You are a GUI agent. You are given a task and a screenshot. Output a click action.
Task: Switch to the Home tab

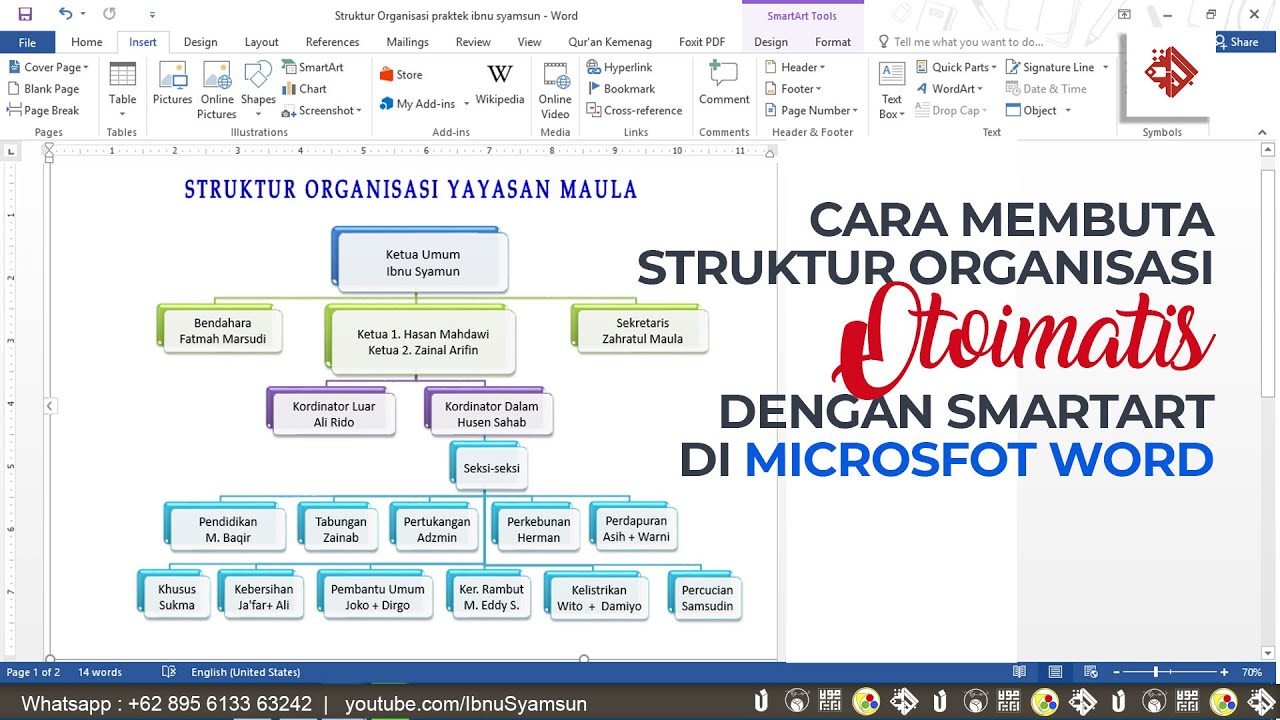pyautogui.click(x=87, y=42)
